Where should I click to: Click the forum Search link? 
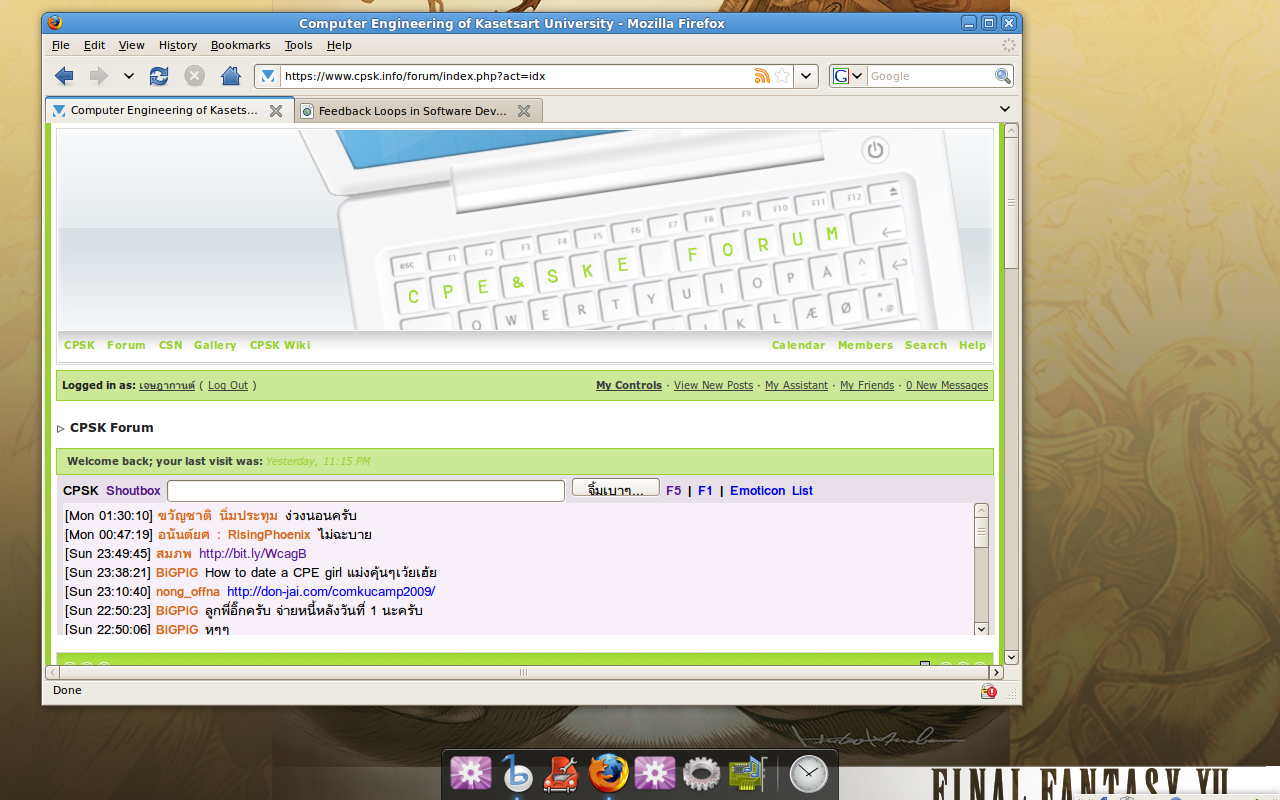coord(926,345)
